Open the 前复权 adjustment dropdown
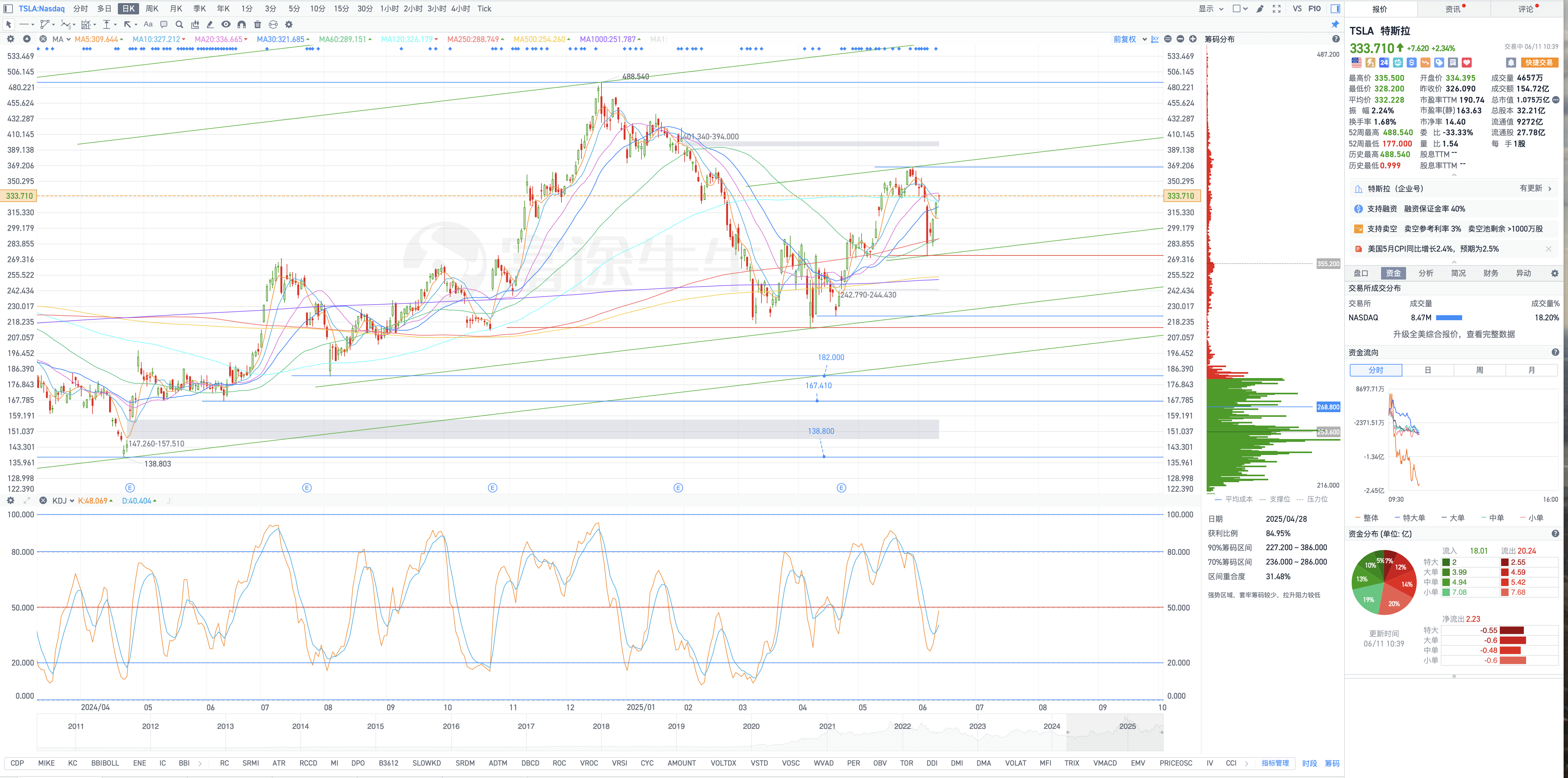 [1130, 39]
